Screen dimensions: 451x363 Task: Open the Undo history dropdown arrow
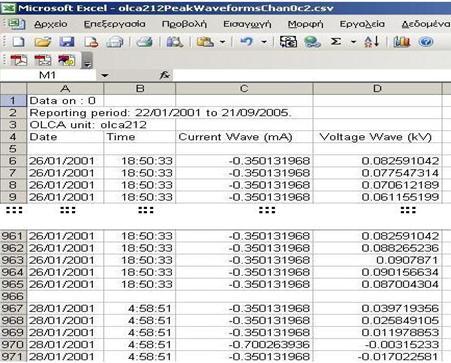pos(264,42)
